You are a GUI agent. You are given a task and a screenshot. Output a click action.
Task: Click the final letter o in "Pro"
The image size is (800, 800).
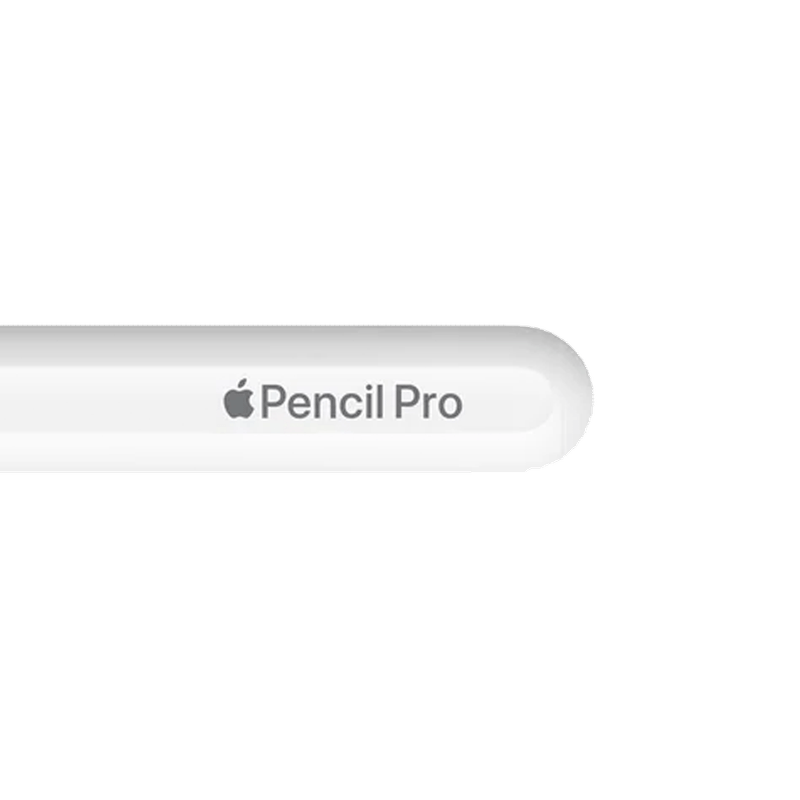pyautogui.click(x=450, y=406)
